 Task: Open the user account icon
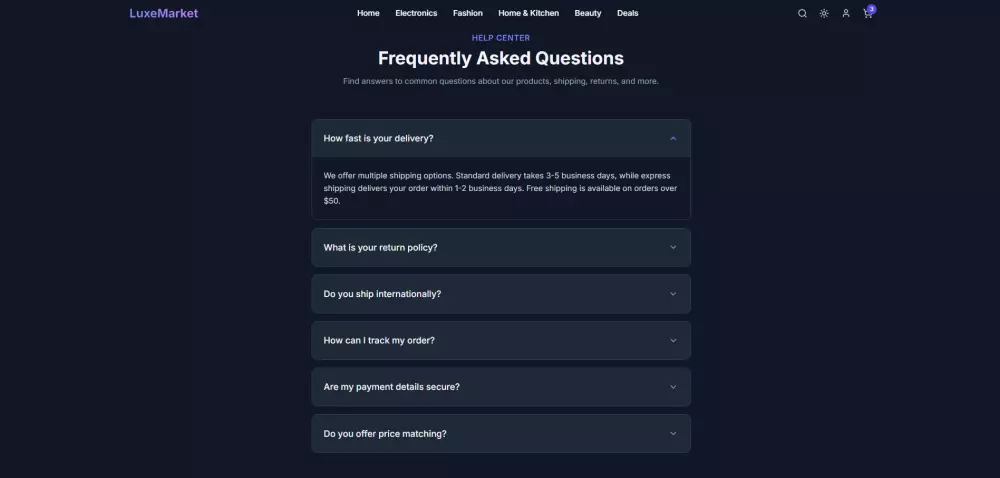846,13
